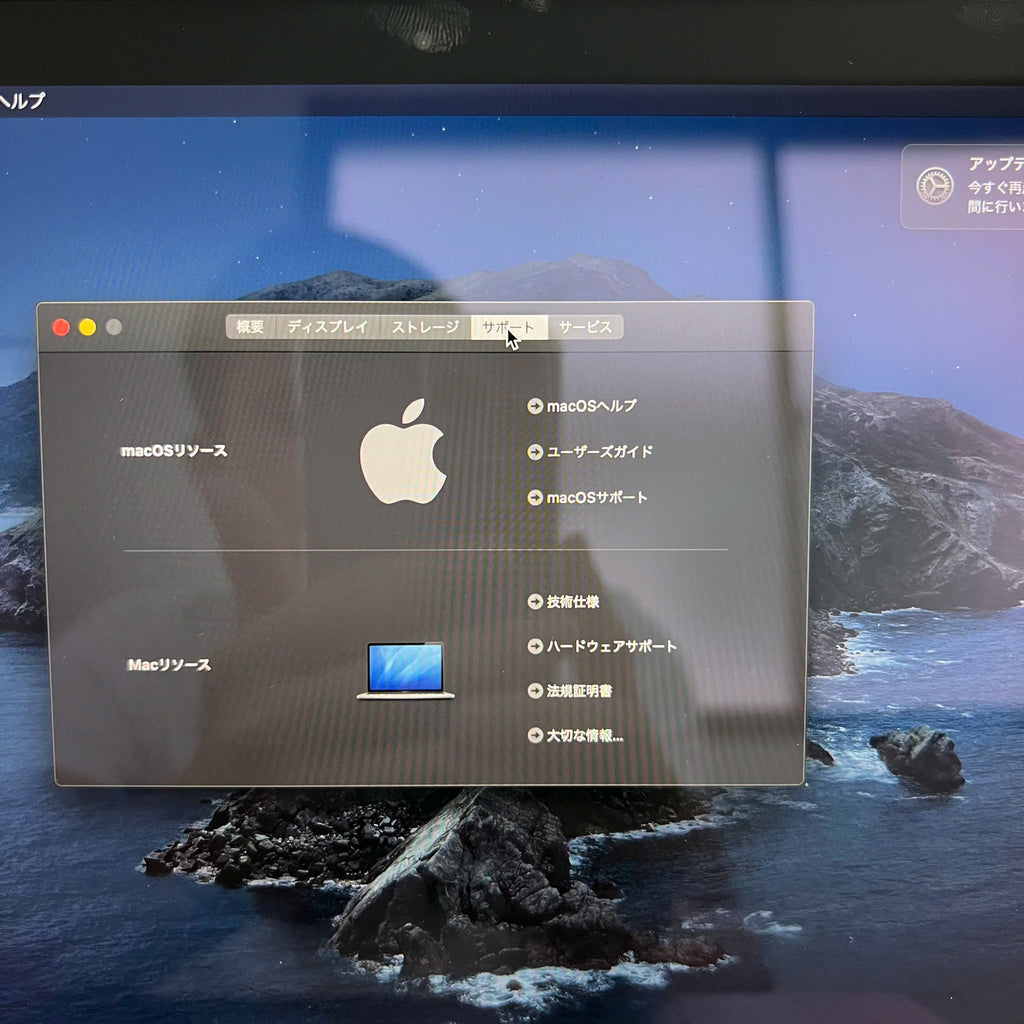Click the macOSリソース label

[174, 451]
